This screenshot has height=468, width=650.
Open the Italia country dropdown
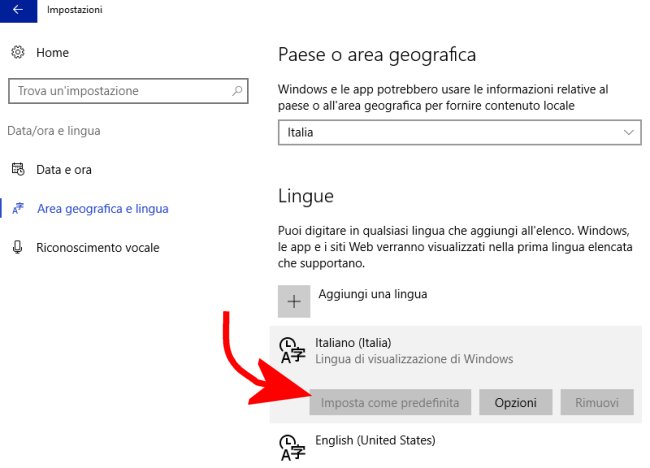tap(459, 133)
